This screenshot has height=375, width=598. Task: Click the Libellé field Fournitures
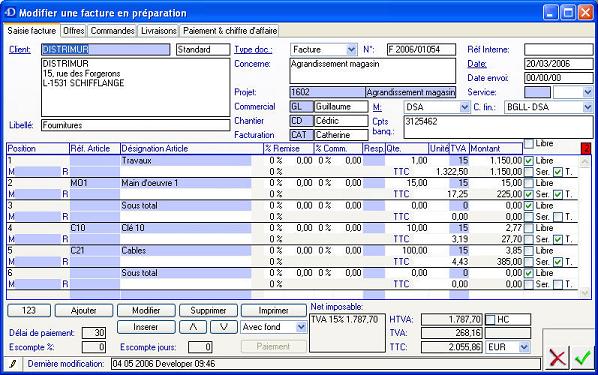point(135,125)
